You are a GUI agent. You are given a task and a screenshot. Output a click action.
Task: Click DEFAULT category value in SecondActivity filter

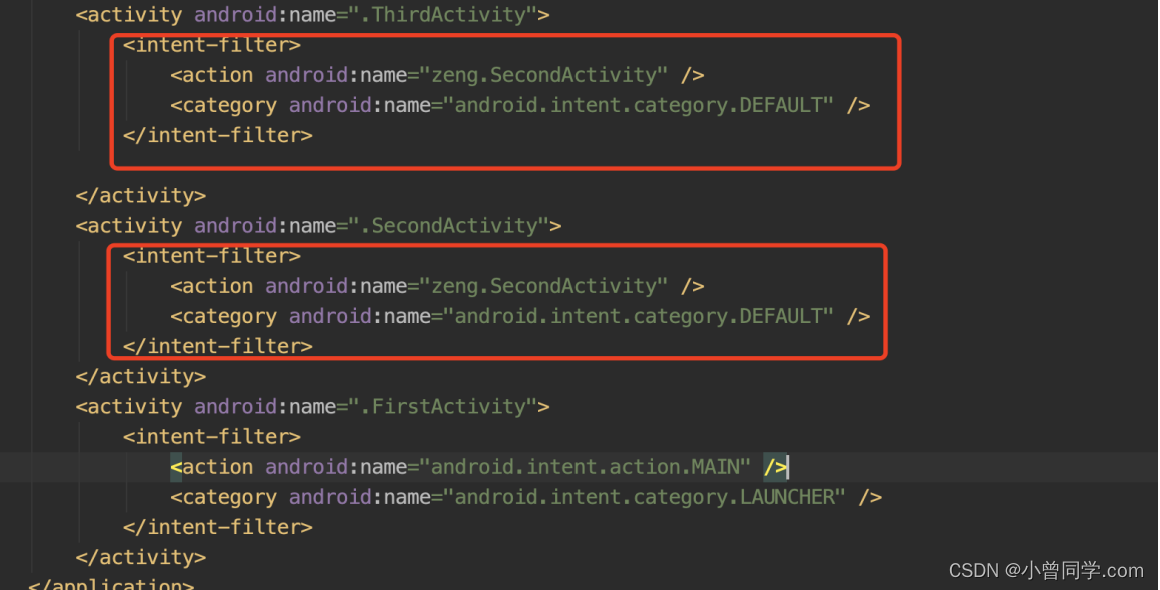coord(638,316)
